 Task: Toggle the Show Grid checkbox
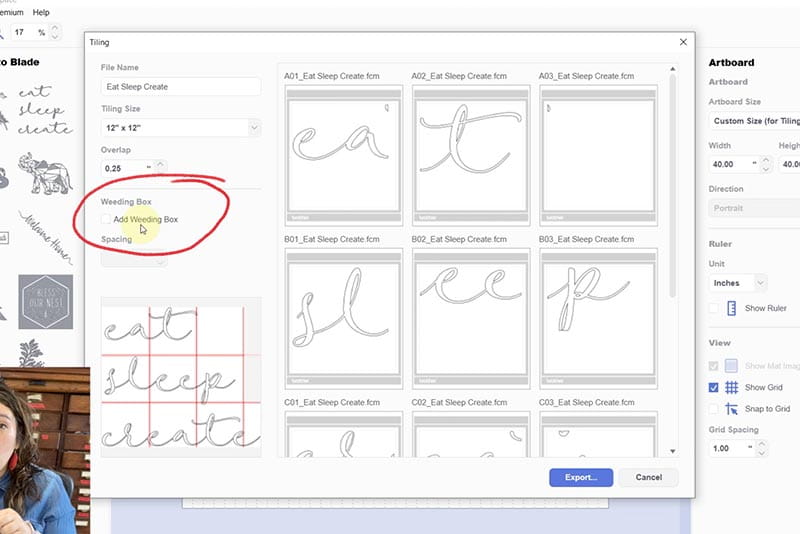713,387
